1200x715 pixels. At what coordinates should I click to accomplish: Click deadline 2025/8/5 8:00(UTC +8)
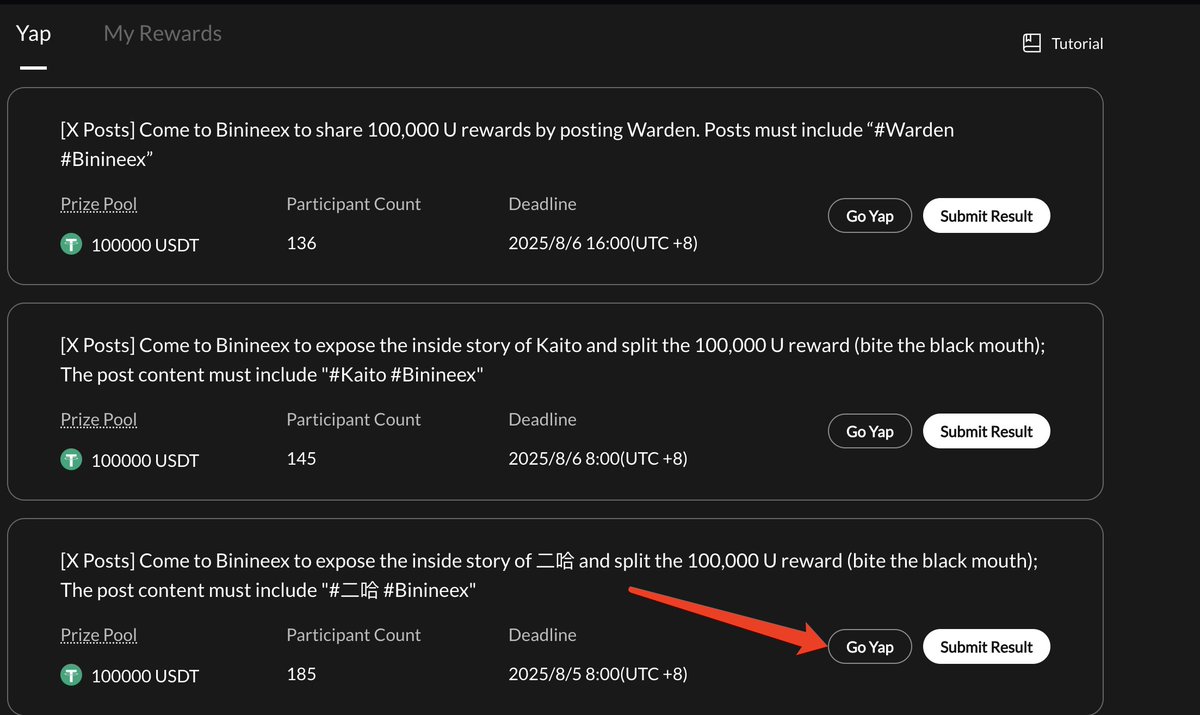click(x=598, y=674)
